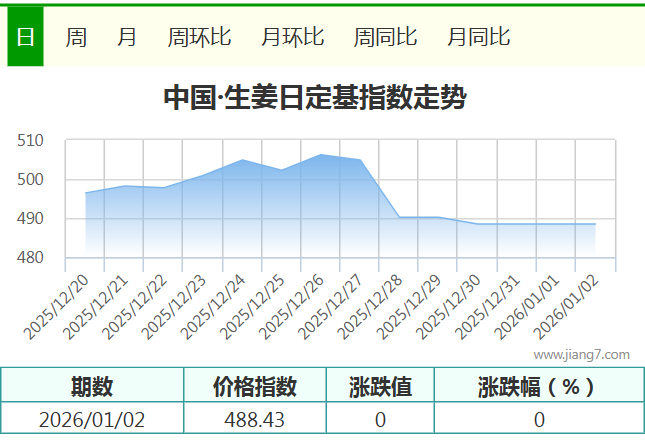
Task: Click the 期数 column header
Action: [x=92, y=386]
